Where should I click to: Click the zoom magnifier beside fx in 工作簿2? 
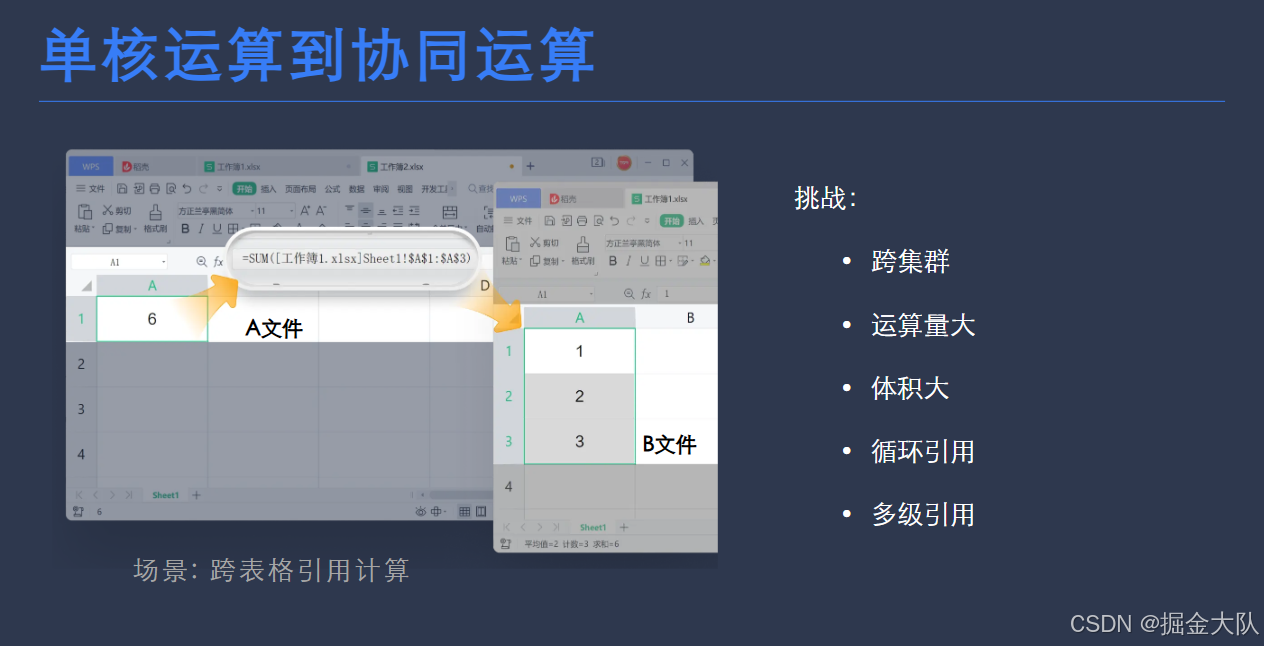click(x=201, y=261)
